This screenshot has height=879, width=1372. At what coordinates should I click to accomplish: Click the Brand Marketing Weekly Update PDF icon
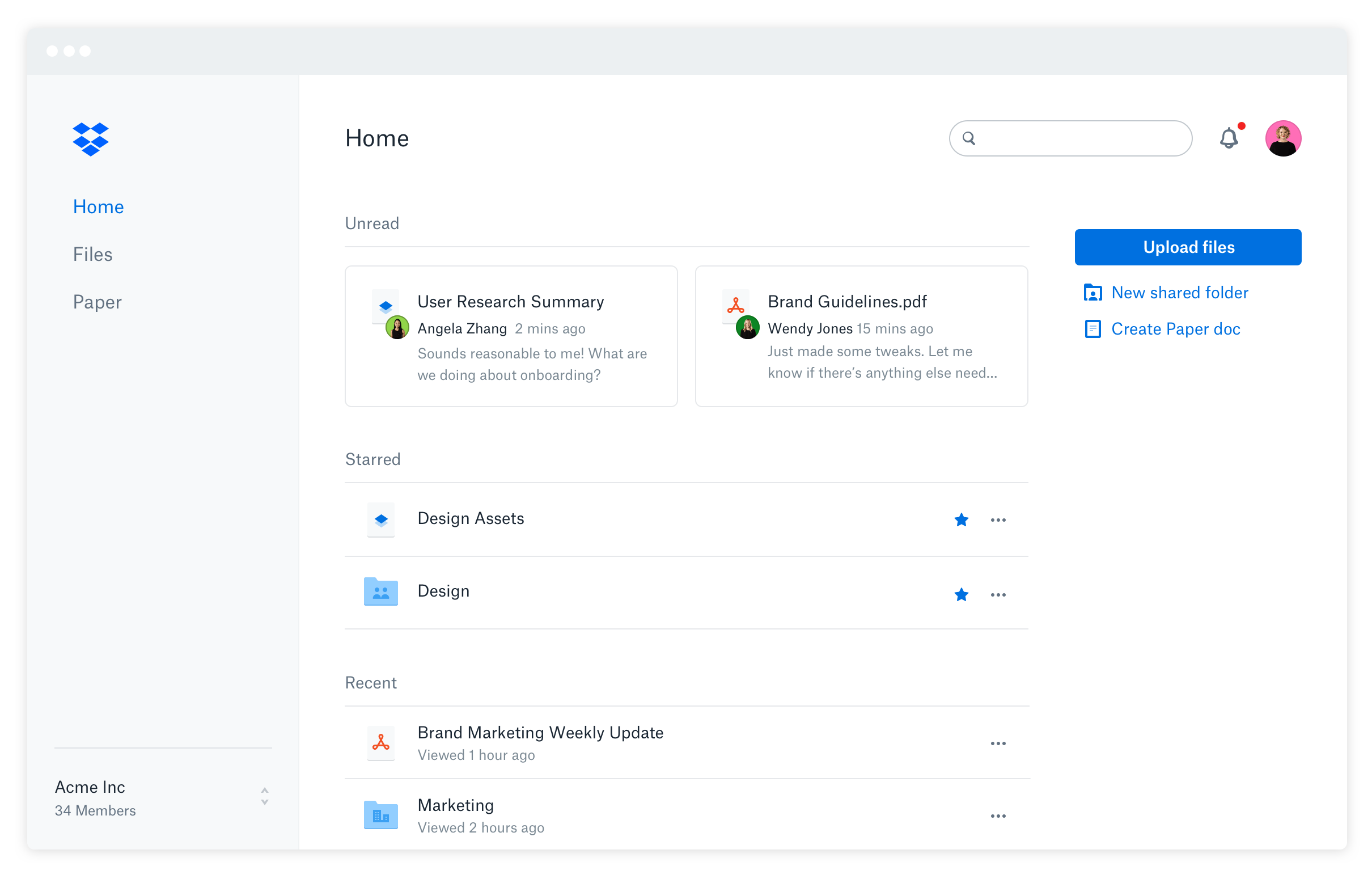click(380, 742)
